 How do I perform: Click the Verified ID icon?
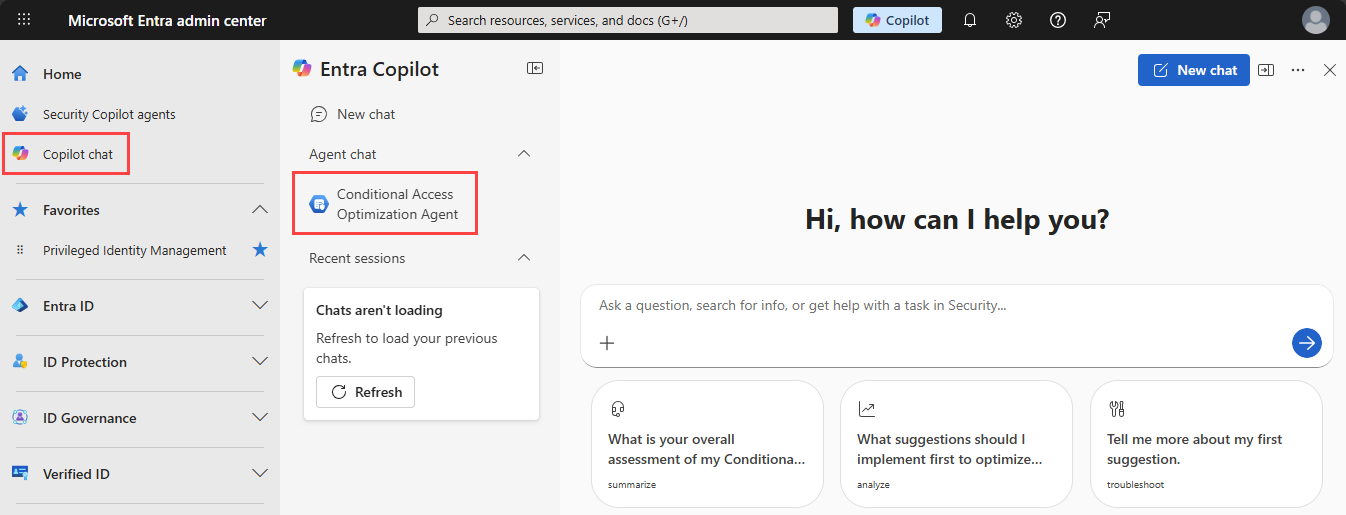pos(20,474)
